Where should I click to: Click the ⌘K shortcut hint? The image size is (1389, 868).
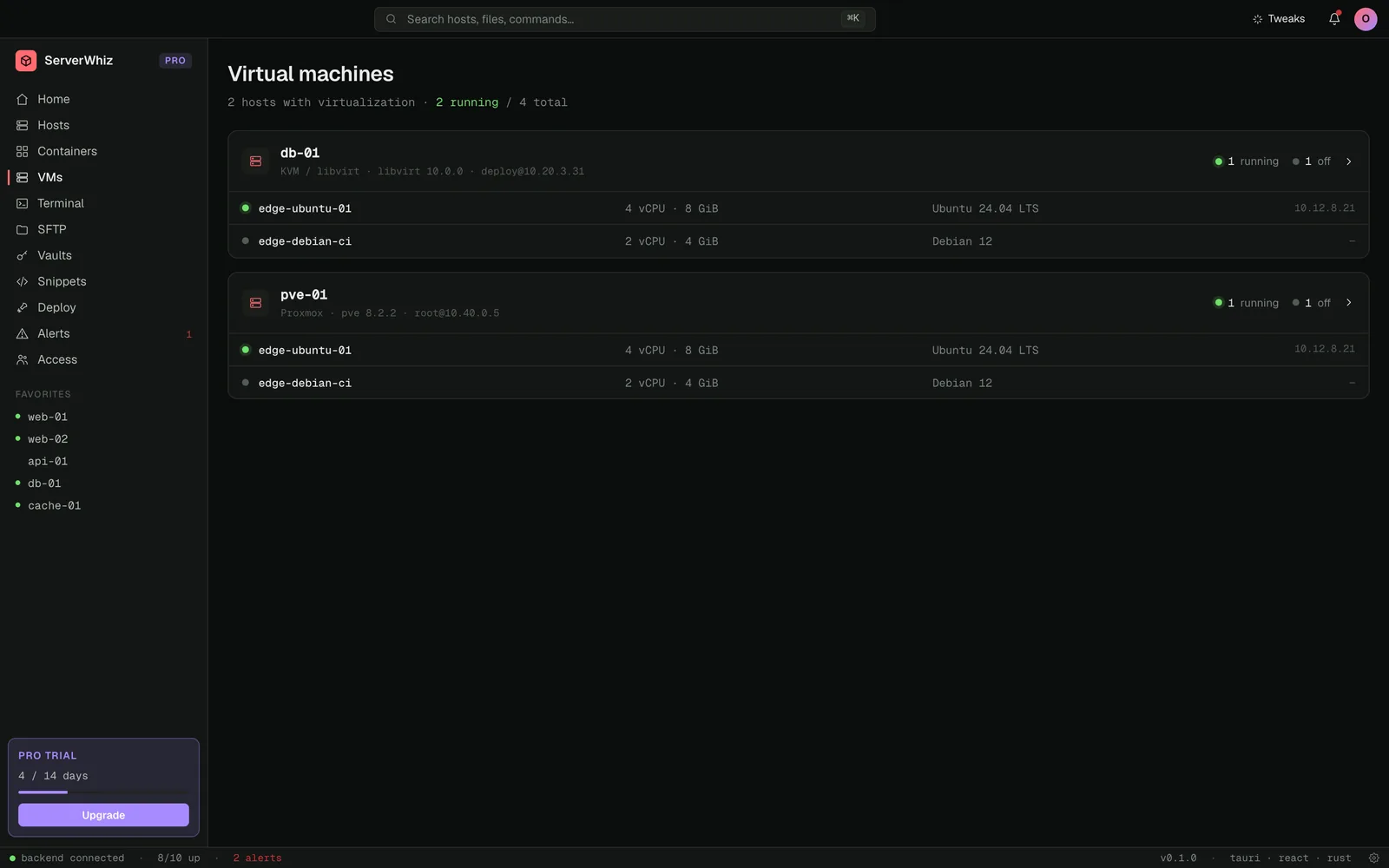click(x=853, y=18)
